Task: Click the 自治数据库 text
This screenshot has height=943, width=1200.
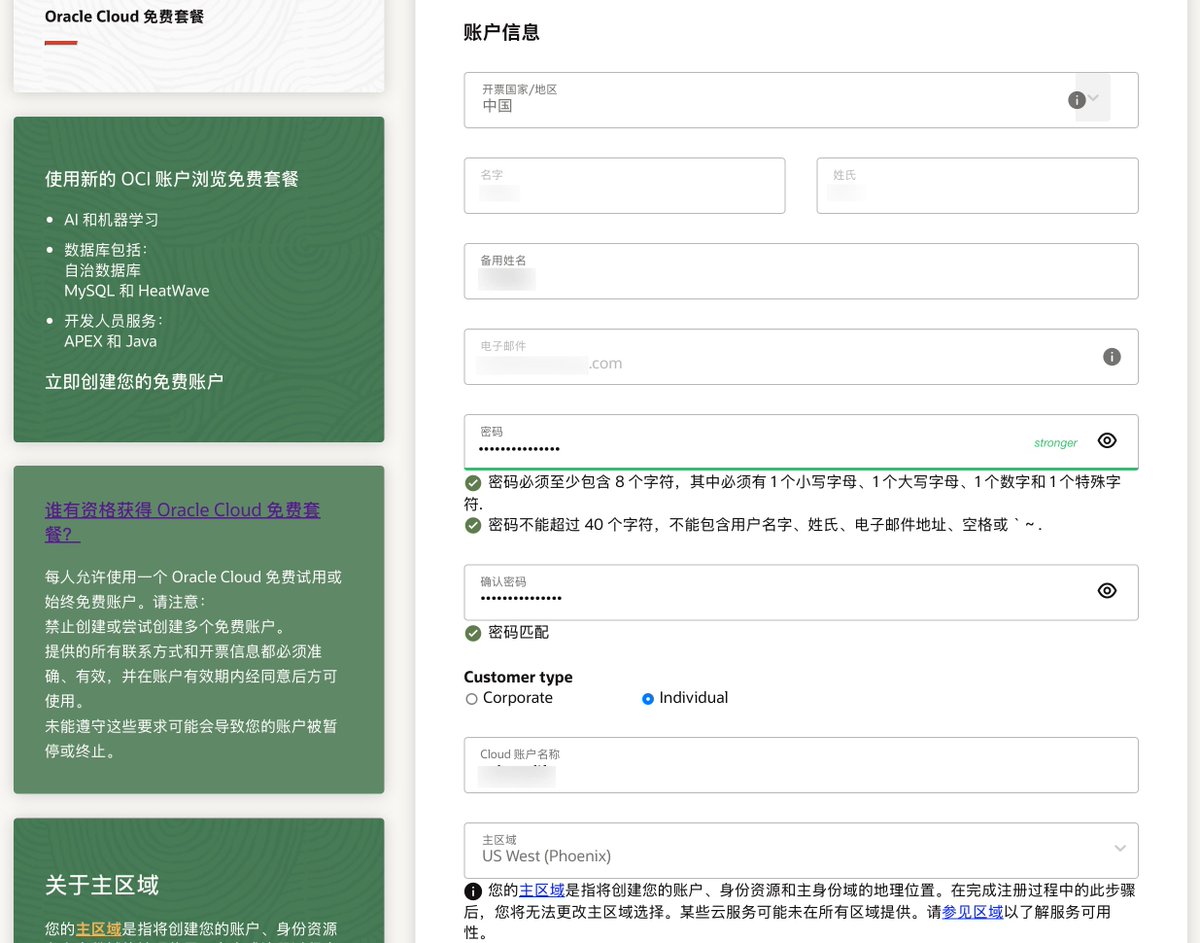Action: [102, 270]
